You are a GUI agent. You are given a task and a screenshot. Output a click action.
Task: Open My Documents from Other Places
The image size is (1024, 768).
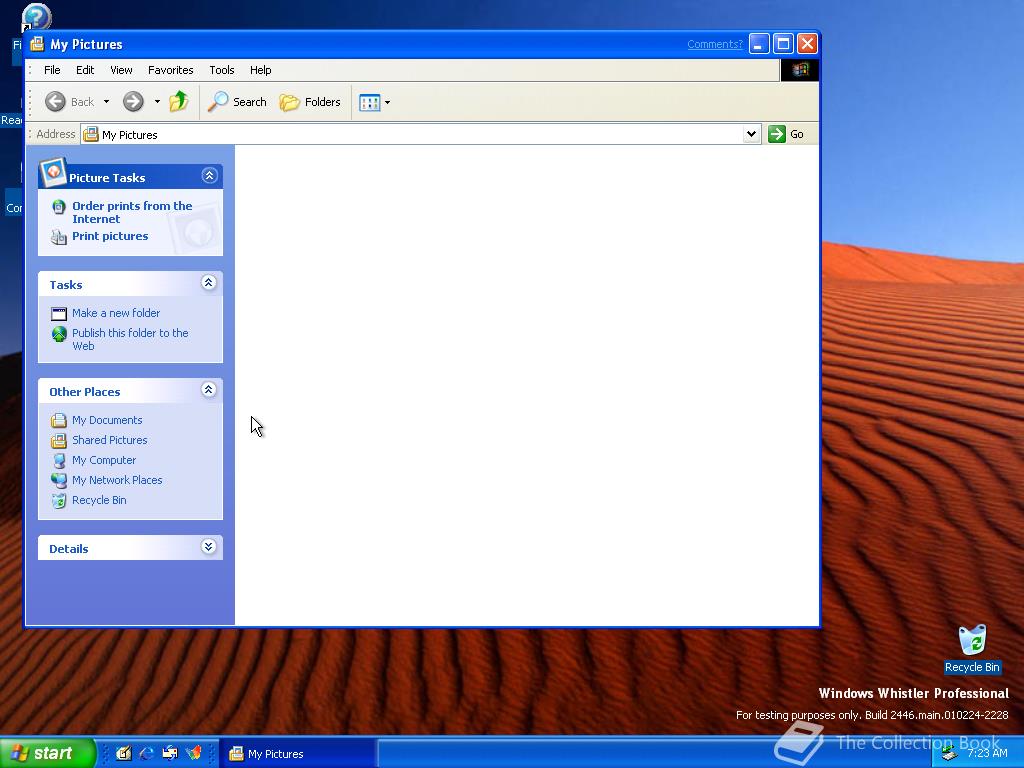click(x=107, y=421)
